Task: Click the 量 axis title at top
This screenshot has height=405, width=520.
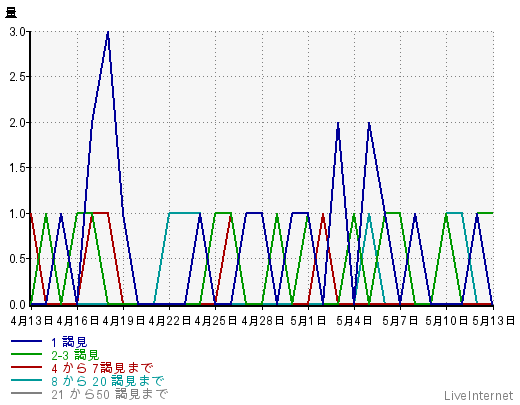Action: [x=11, y=12]
